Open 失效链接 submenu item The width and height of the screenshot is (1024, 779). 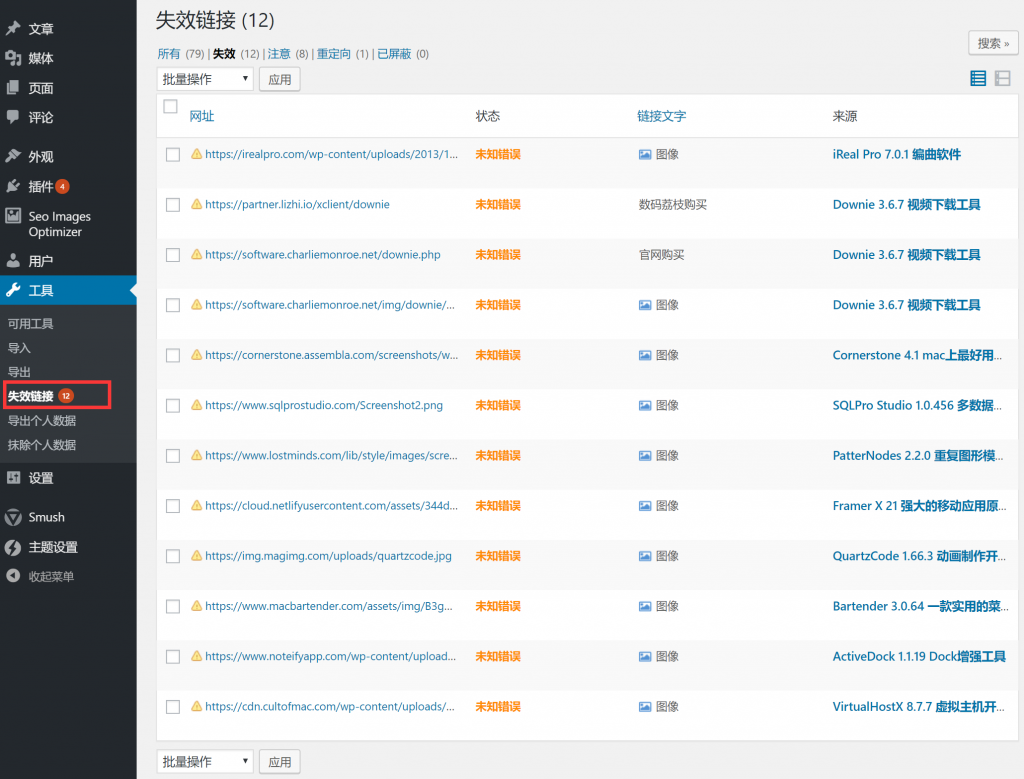point(31,396)
